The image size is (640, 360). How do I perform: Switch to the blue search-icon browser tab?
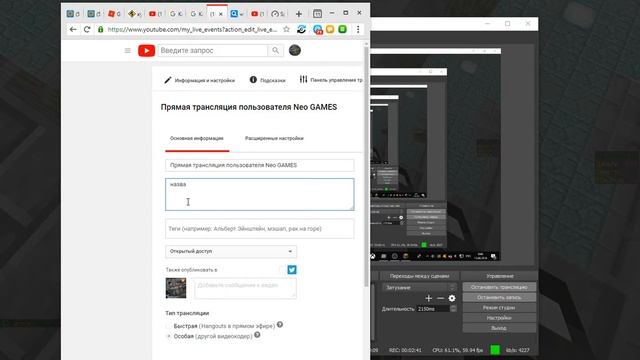[237, 14]
